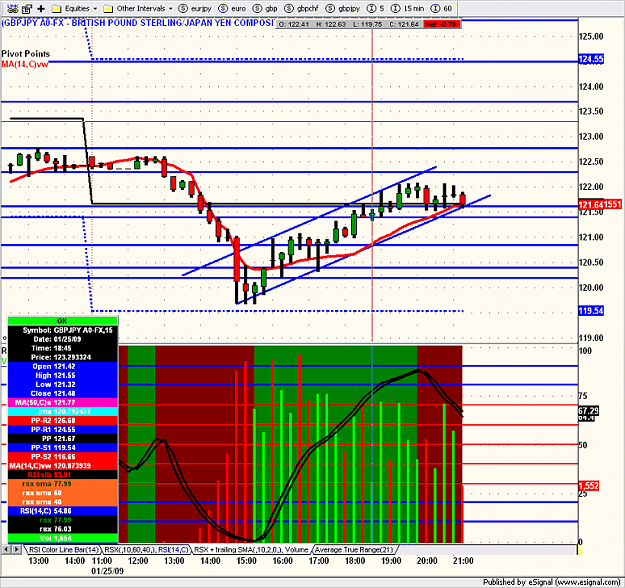This screenshot has height=588, width=625.
Task: Click the Vol 1,654 row
Action: (x=63, y=538)
